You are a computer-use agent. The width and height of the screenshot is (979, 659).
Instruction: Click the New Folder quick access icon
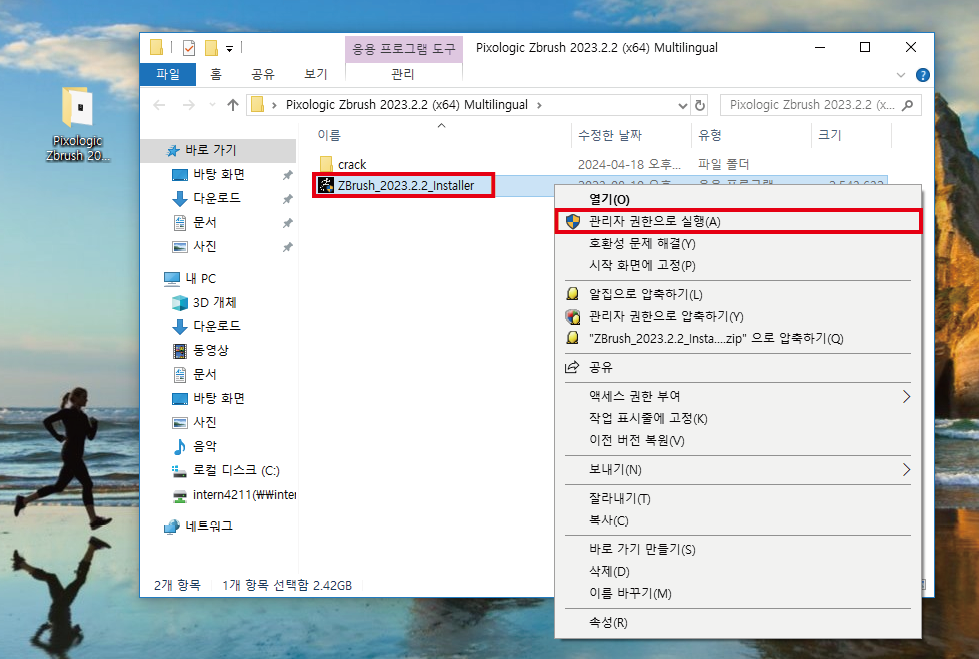point(211,47)
